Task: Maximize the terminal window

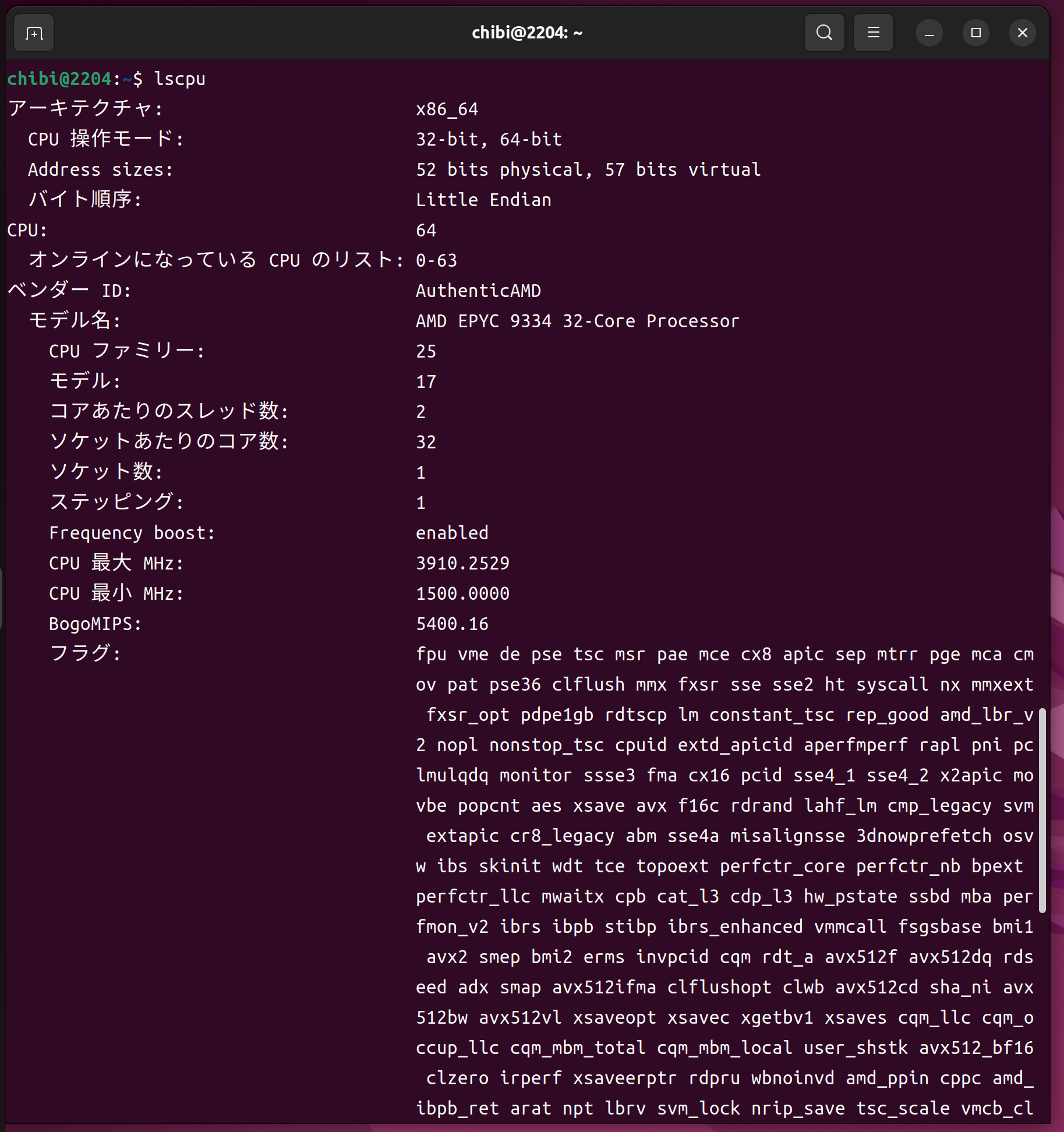Action: (975, 33)
